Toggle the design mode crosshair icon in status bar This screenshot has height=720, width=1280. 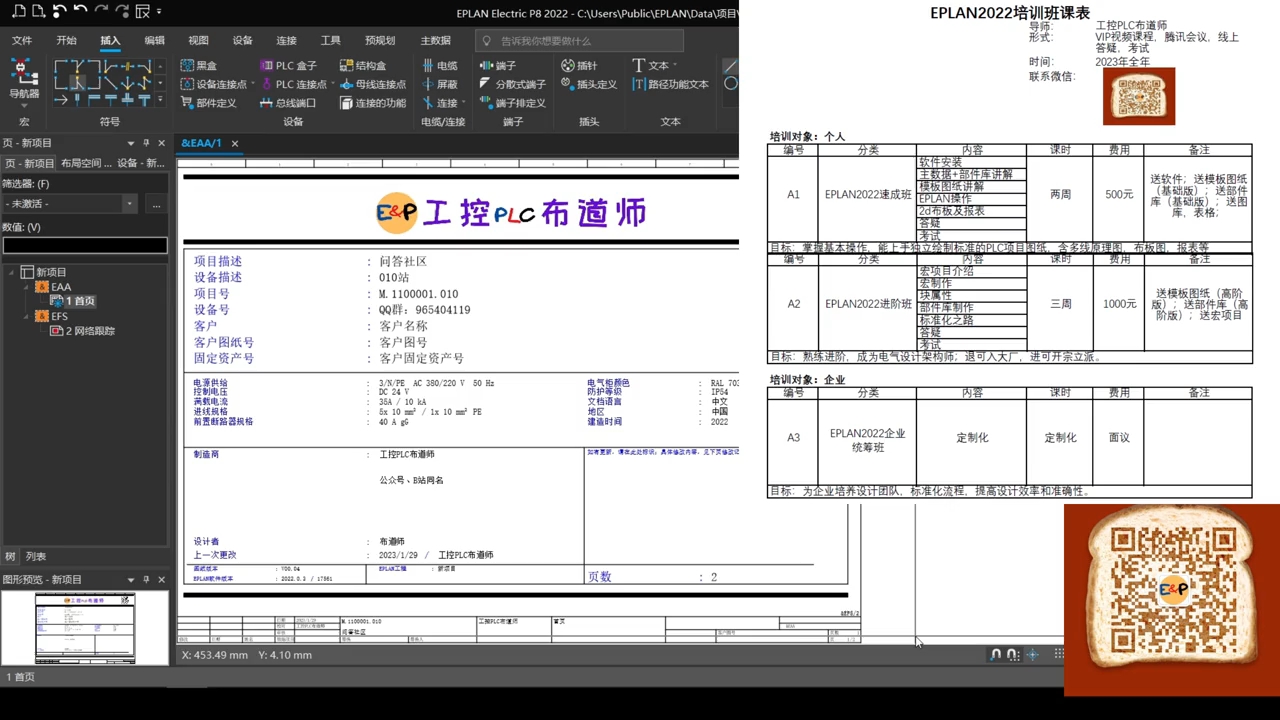(1033, 655)
